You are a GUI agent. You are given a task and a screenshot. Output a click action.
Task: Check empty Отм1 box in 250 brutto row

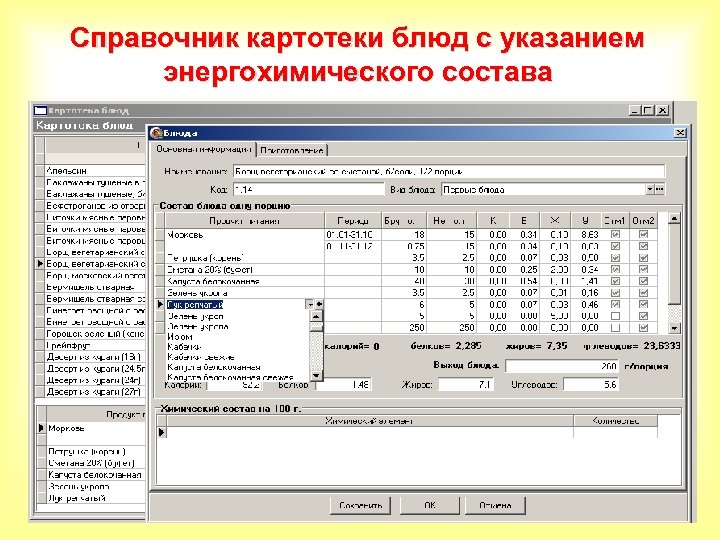tap(615, 328)
